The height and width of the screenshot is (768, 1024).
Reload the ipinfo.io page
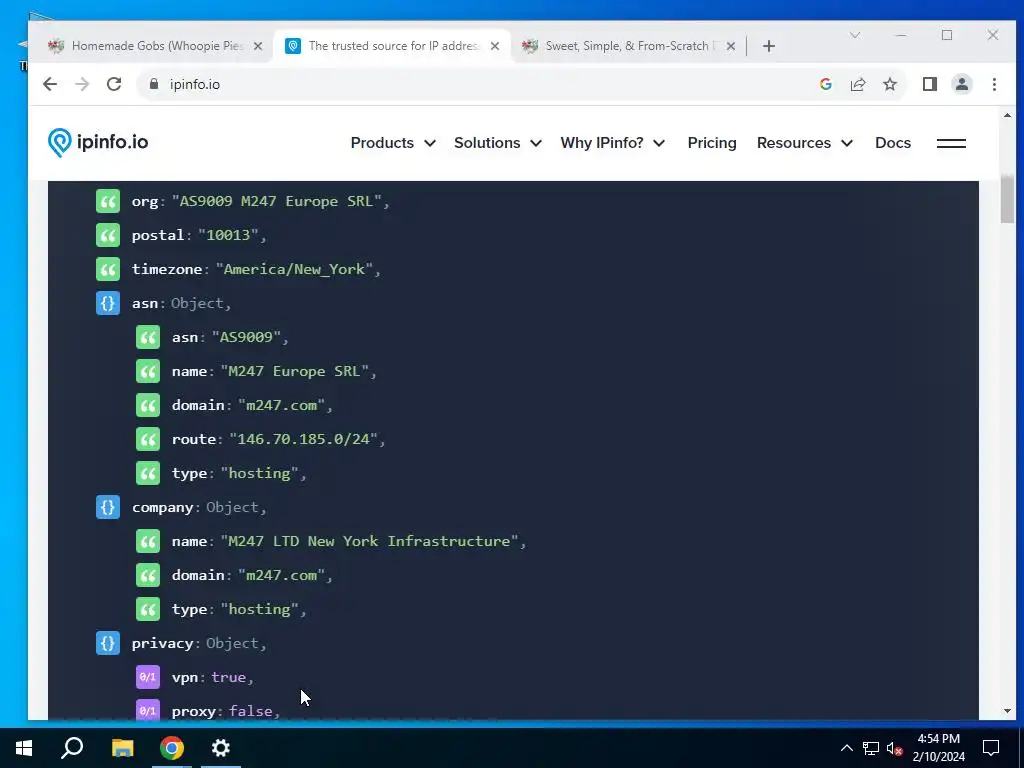pos(114,84)
